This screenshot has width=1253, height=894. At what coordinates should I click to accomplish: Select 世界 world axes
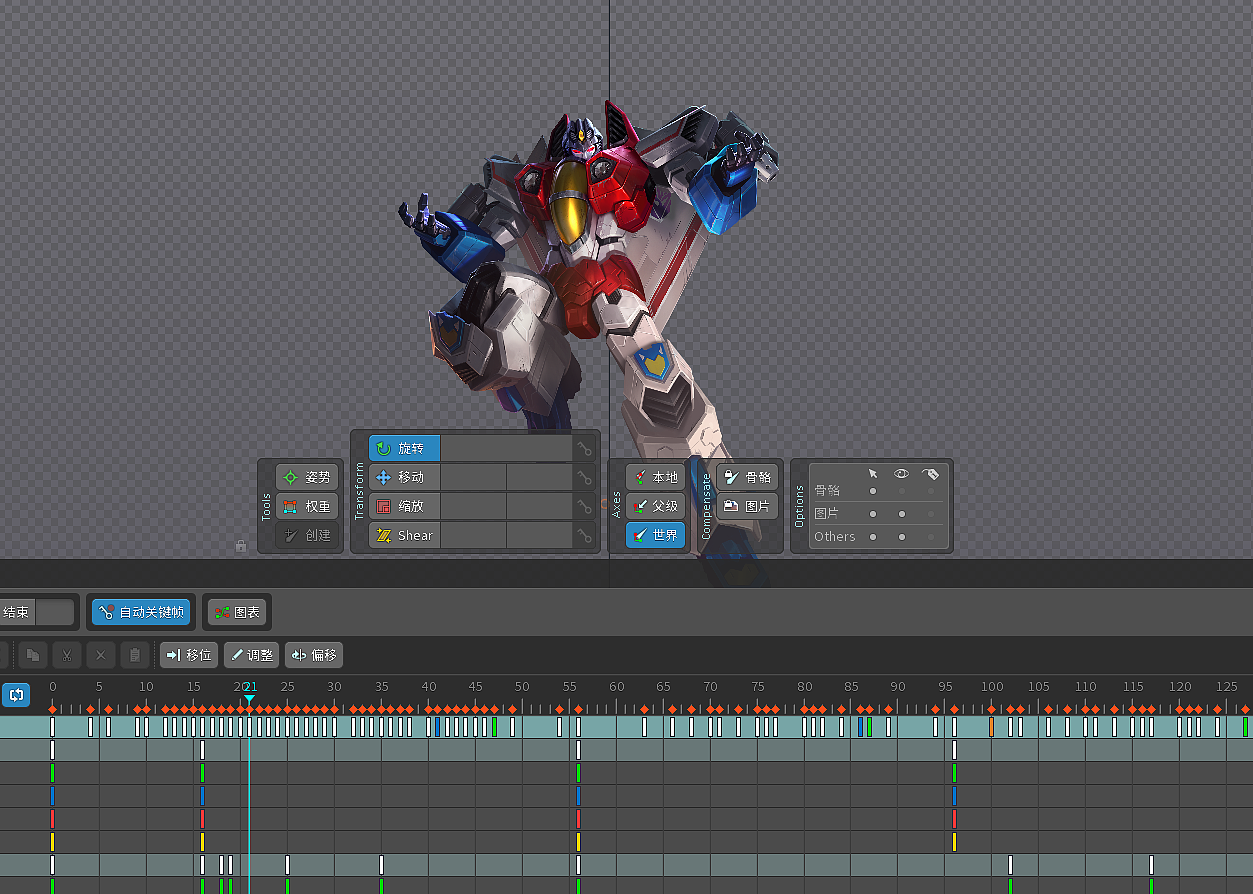tap(655, 535)
